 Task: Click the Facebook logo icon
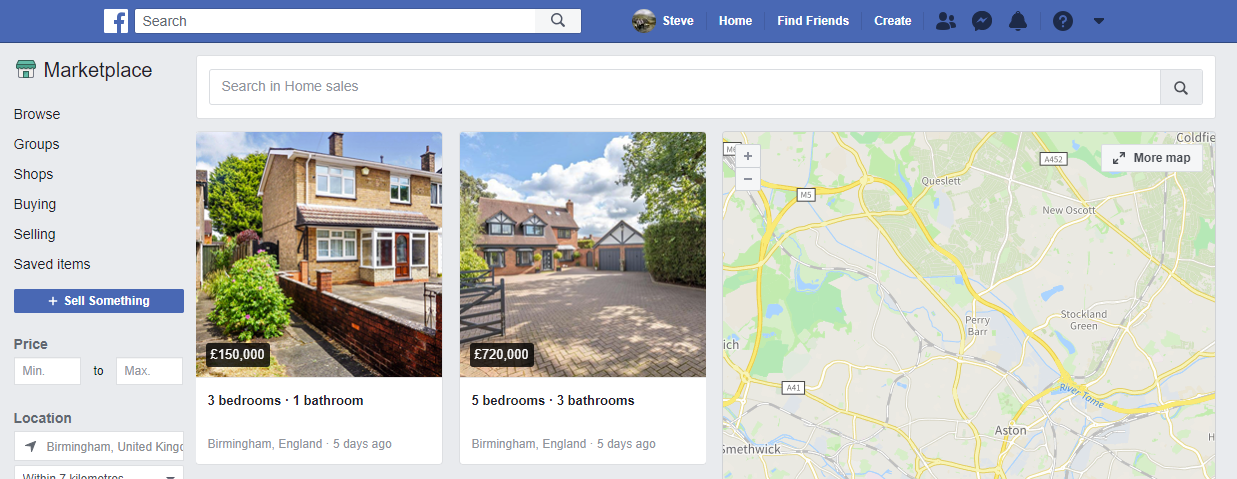pyautogui.click(x=115, y=21)
